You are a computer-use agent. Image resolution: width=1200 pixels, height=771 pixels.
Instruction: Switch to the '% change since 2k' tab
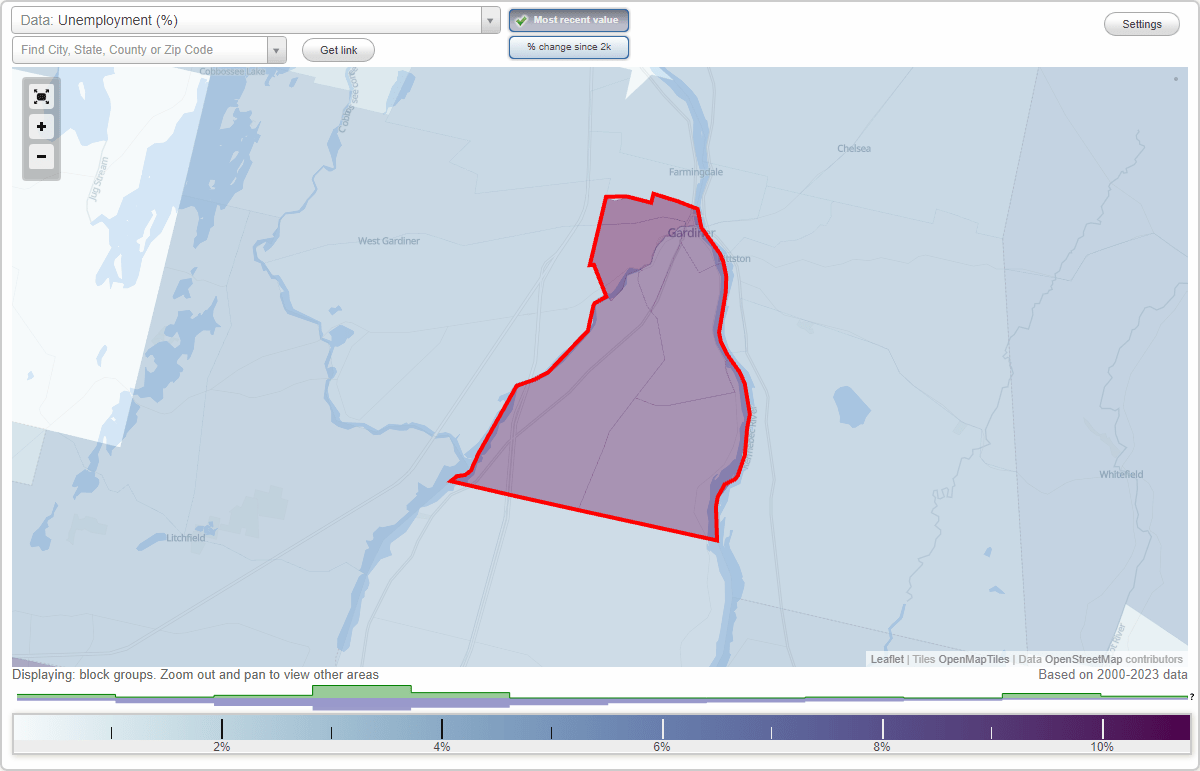[568, 46]
